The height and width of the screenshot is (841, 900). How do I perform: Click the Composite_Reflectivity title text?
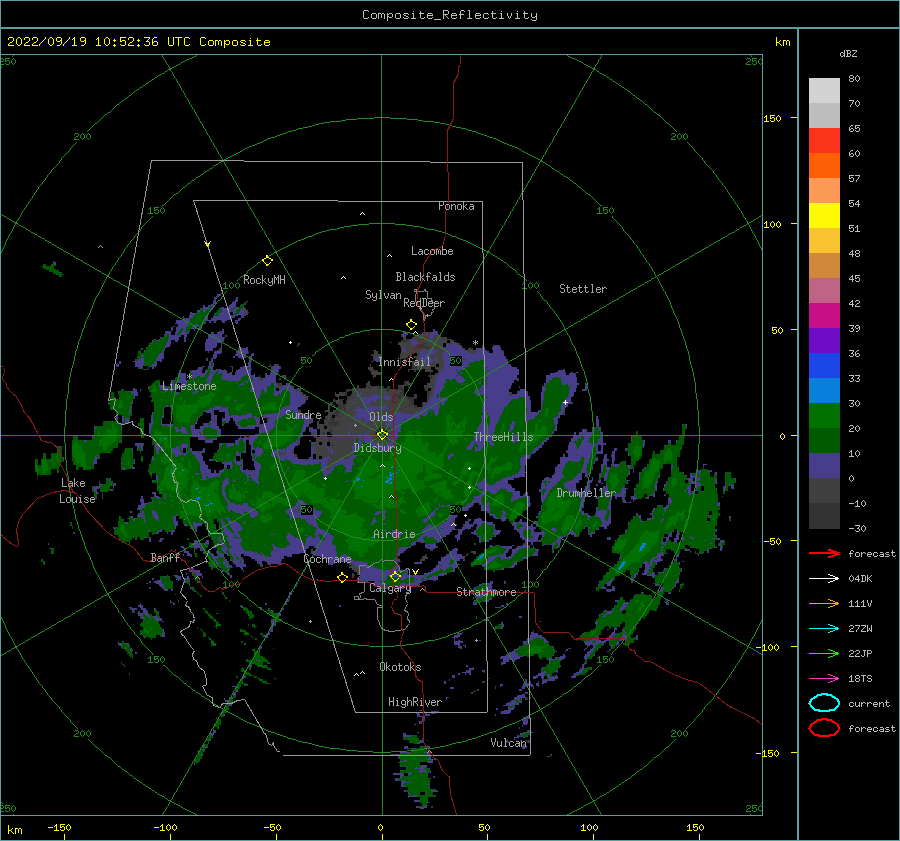pyautogui.click(x=449, y=15)
